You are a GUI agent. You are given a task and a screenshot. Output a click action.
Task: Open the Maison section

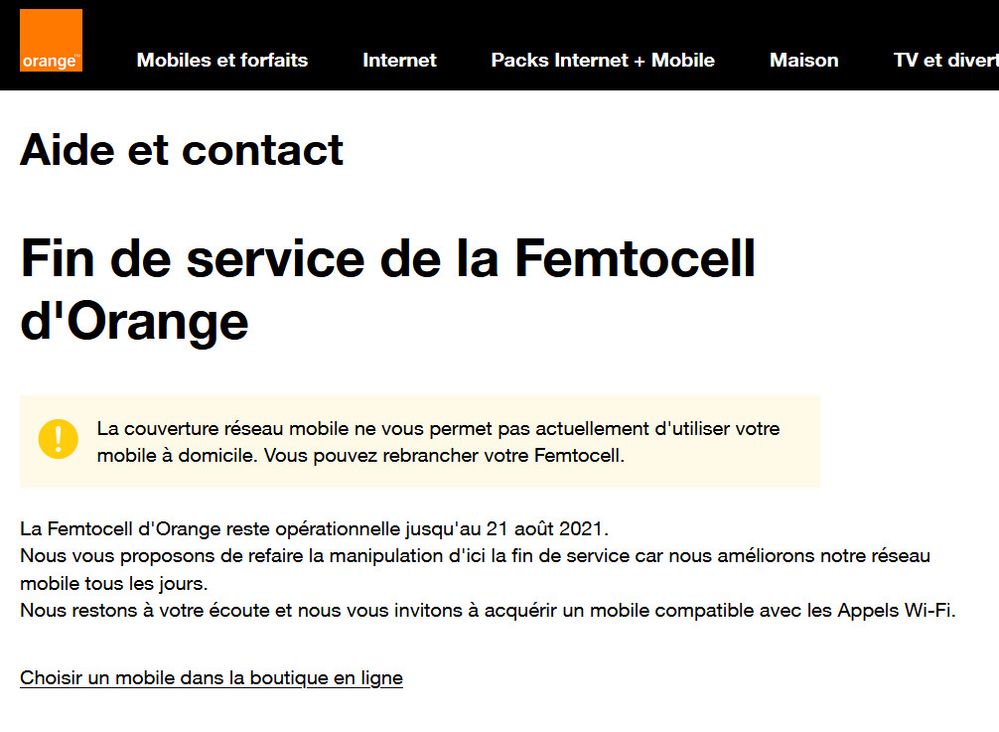(x=803, y=60)
